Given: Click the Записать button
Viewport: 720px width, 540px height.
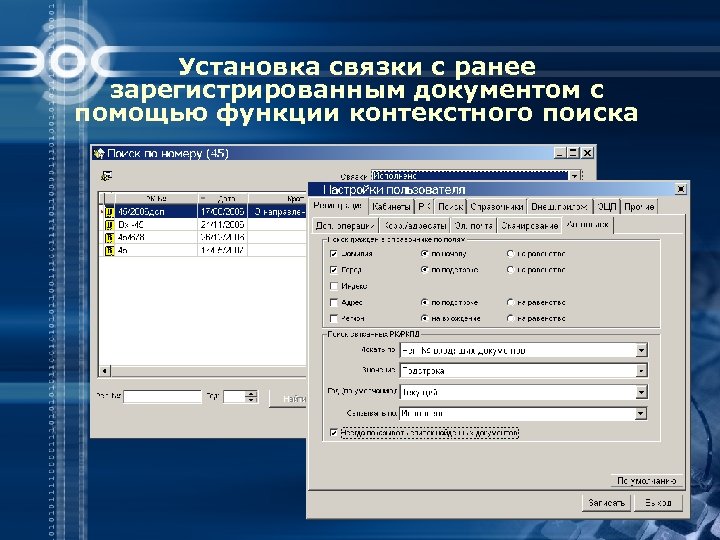Looking at the screenshot, I should pos(607,503).
